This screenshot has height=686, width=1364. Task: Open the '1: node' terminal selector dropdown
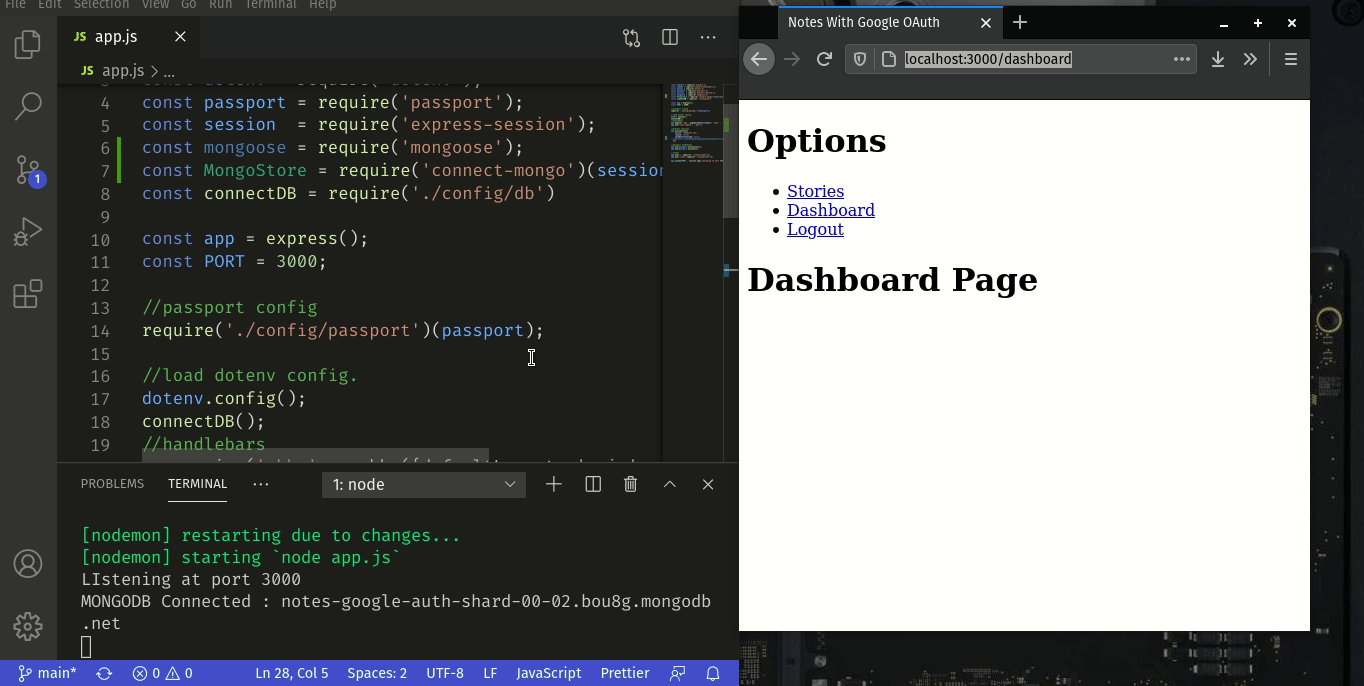(x=423, y=484)
